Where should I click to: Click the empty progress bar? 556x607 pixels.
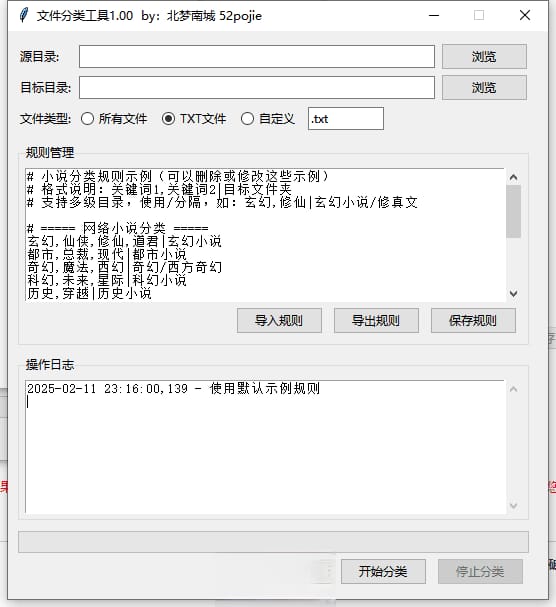273,542
